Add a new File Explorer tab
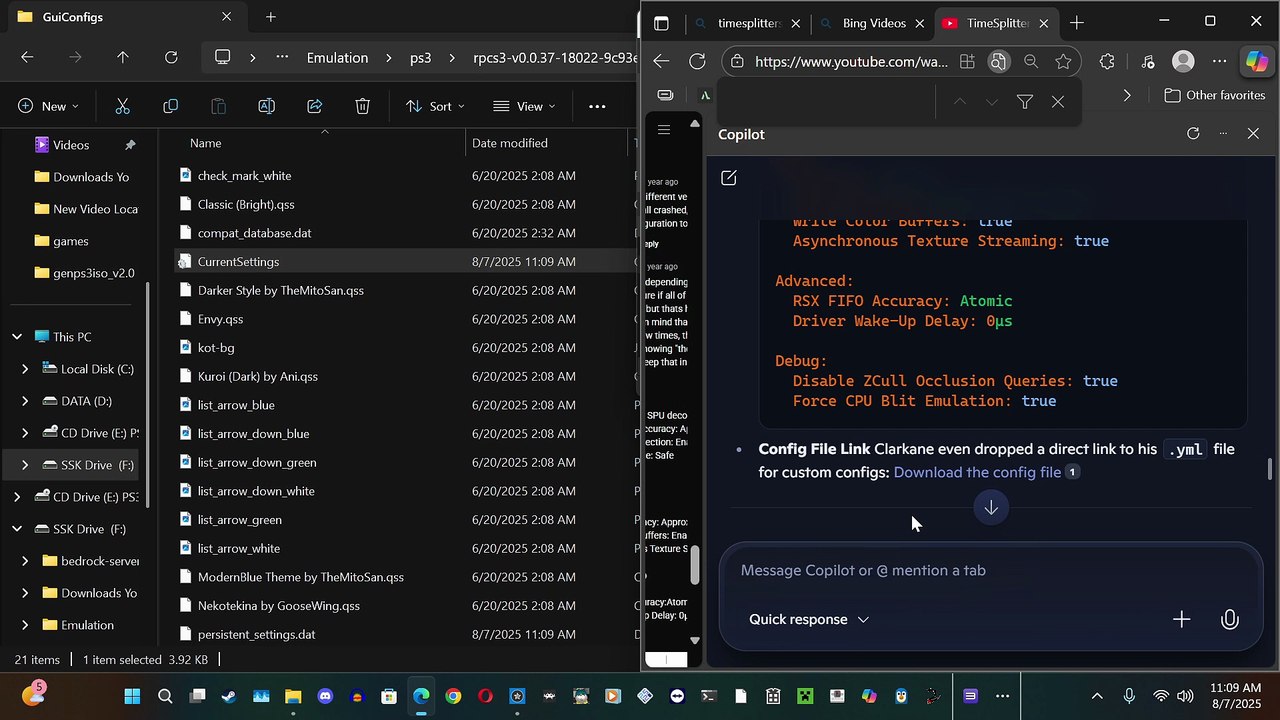This screenshot has height=720, width=1280. tap(271, 17)
